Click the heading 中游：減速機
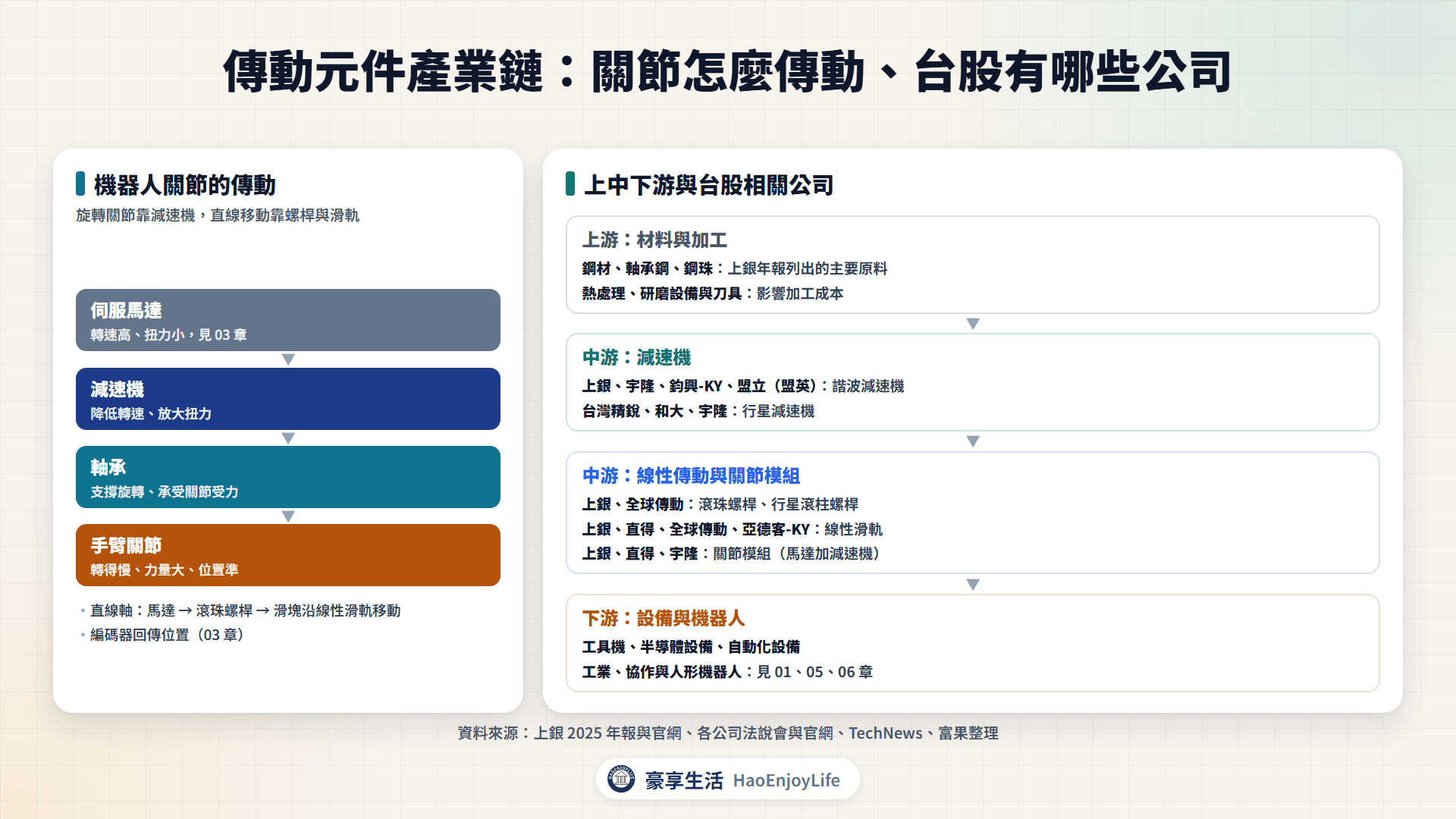1456x819 pixels. click(636, 357)
